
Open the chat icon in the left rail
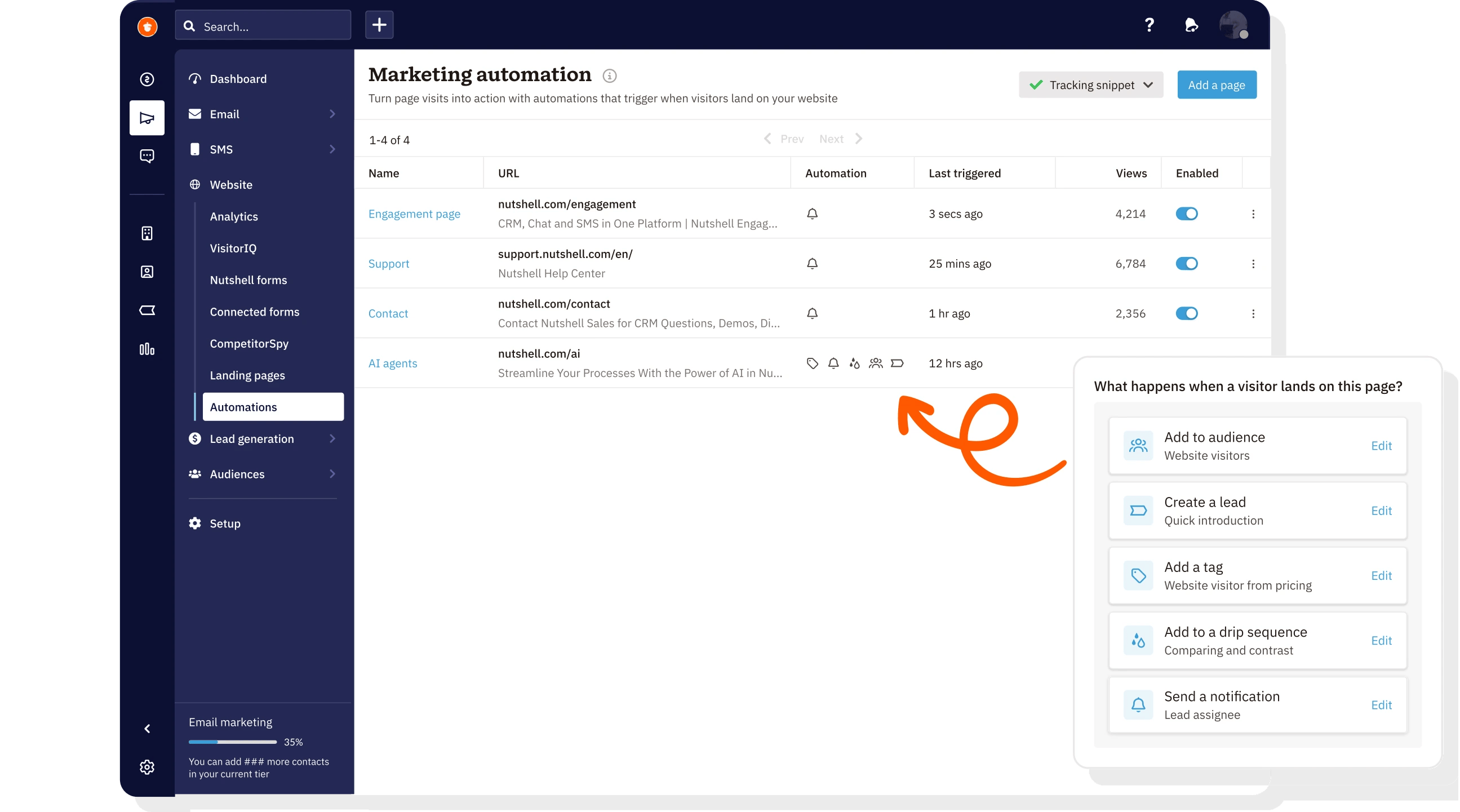[x=147, y=156]
